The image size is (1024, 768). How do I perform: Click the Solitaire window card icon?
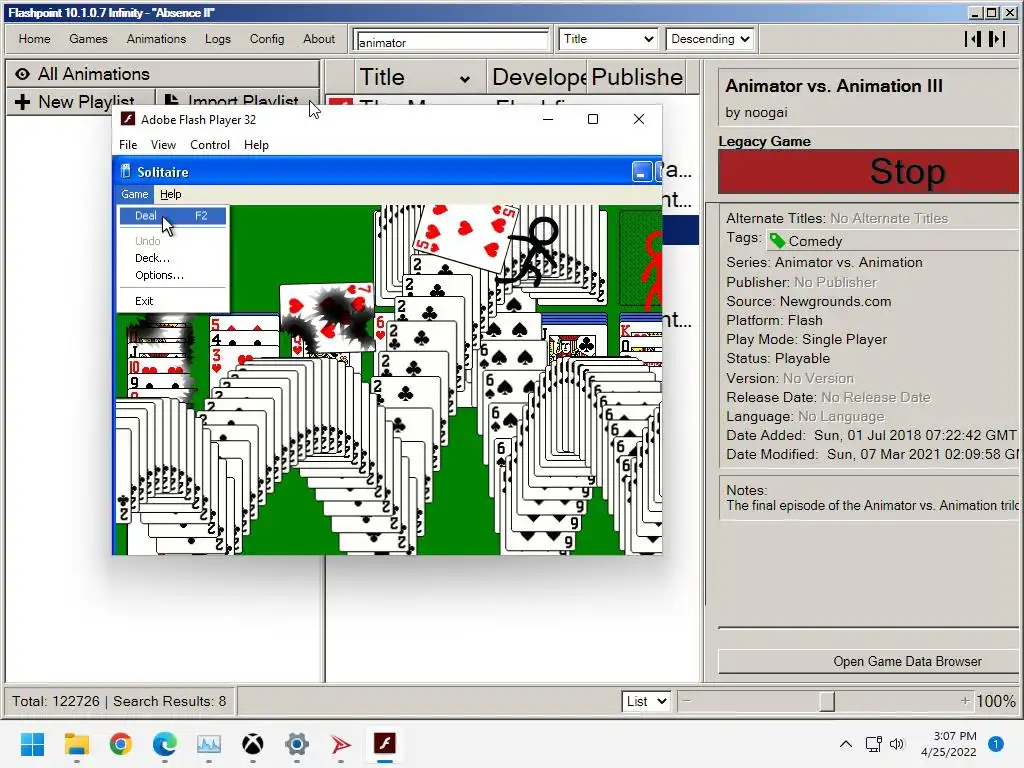[x=125, y=172]
